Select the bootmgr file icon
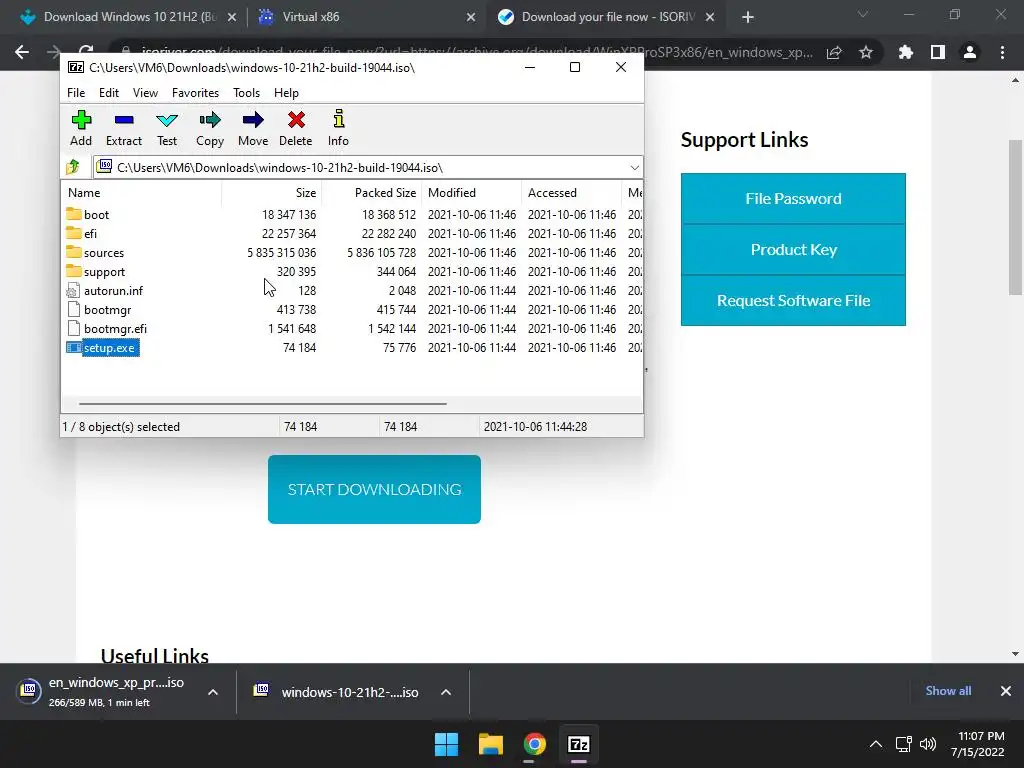Viewport: 1024px width, 768px height. click(74, 310)
